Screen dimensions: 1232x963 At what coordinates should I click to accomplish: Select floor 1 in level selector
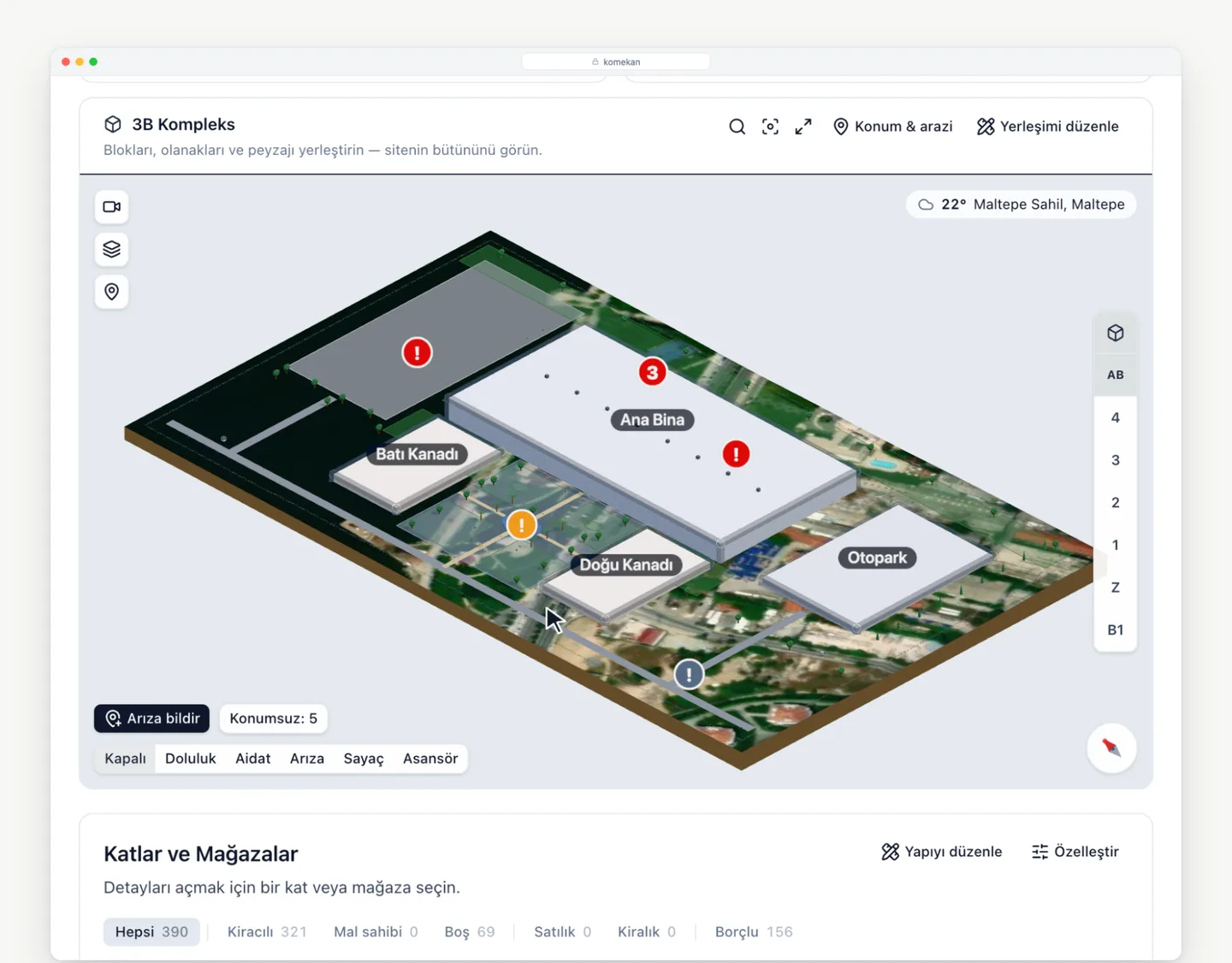[x=1115, y=545]
